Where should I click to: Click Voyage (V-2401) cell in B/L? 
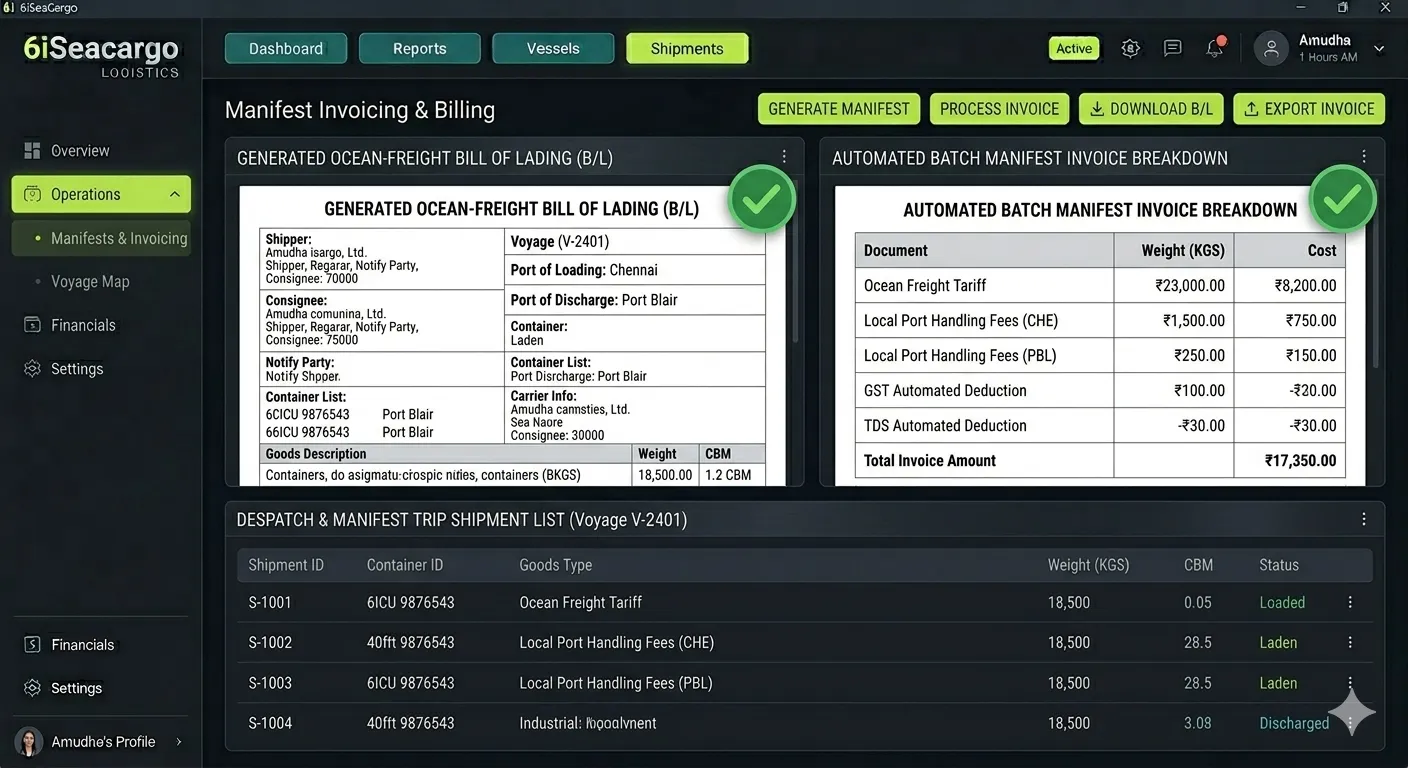635,241
